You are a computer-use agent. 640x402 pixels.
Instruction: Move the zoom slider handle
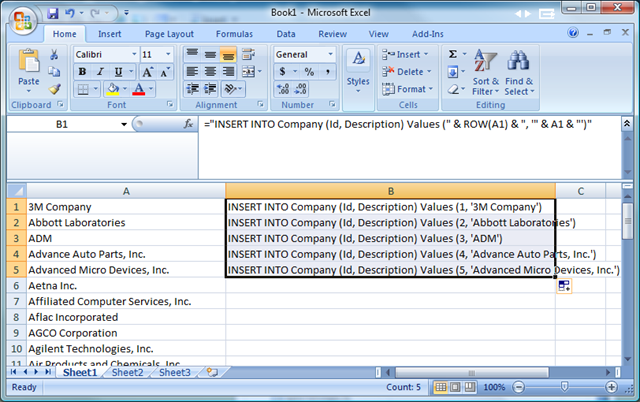564,386
